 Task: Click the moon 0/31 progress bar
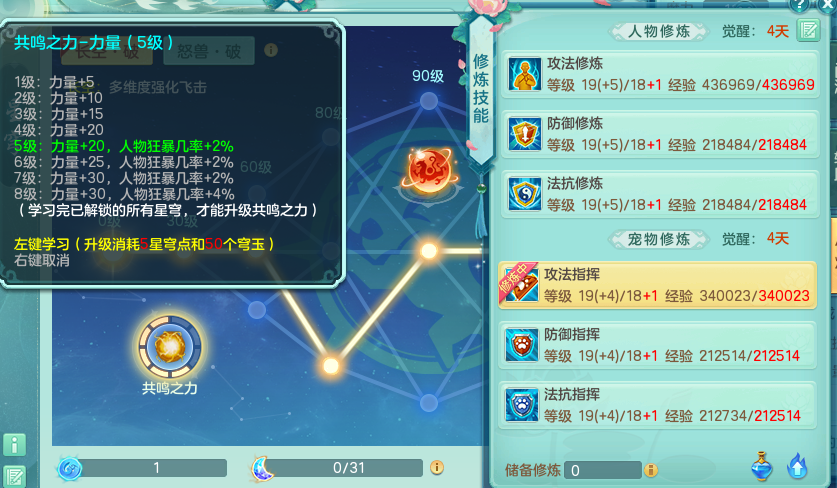point(348,468)
